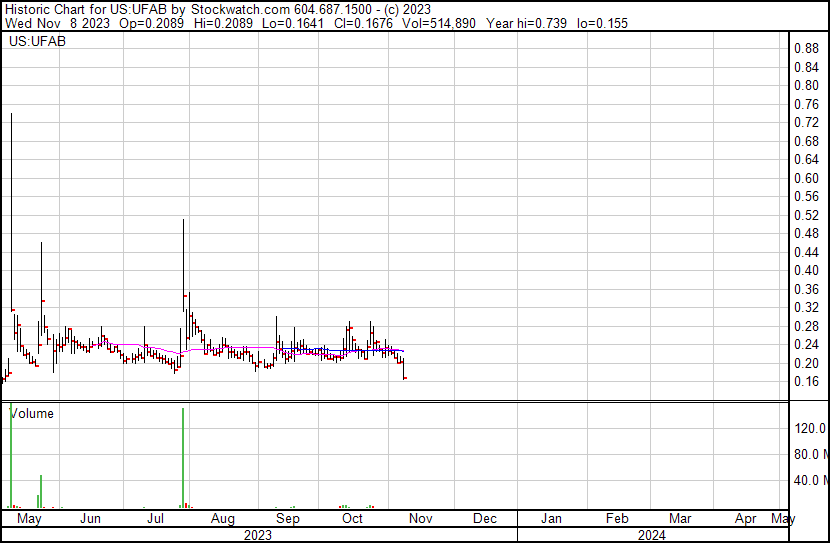This screenshot has width=830, height=543.
Task: Select the 0.40 price axis value
Action: (x=806, y=270)
